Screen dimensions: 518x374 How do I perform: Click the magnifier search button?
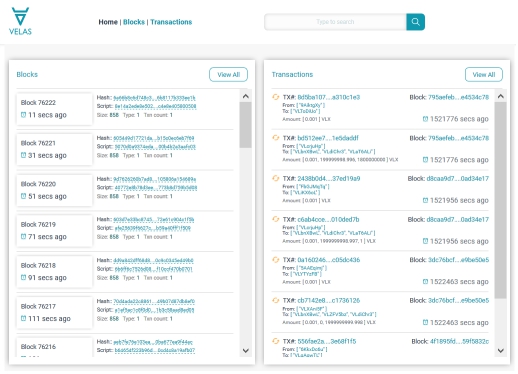415,22
